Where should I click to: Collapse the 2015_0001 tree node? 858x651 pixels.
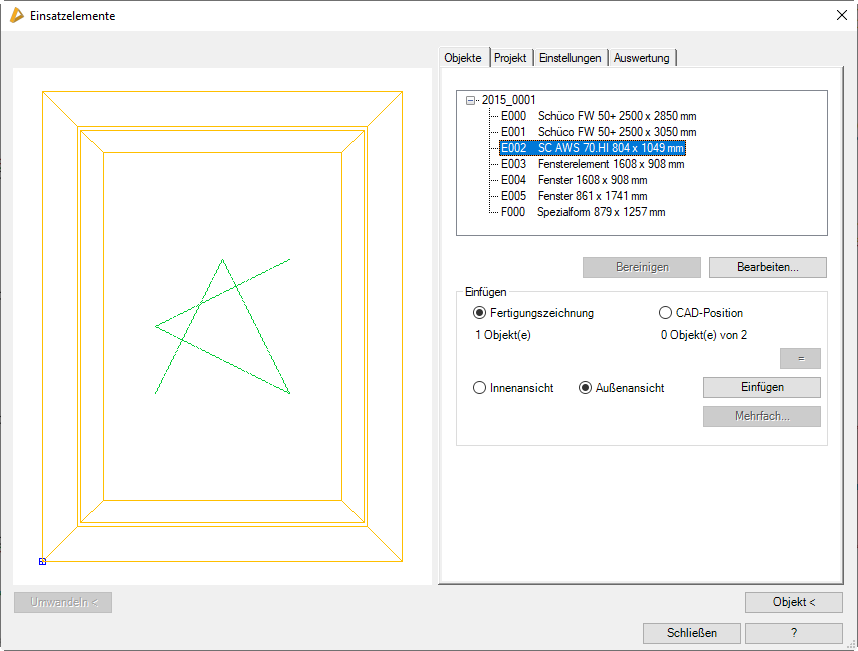click(471, 100)
